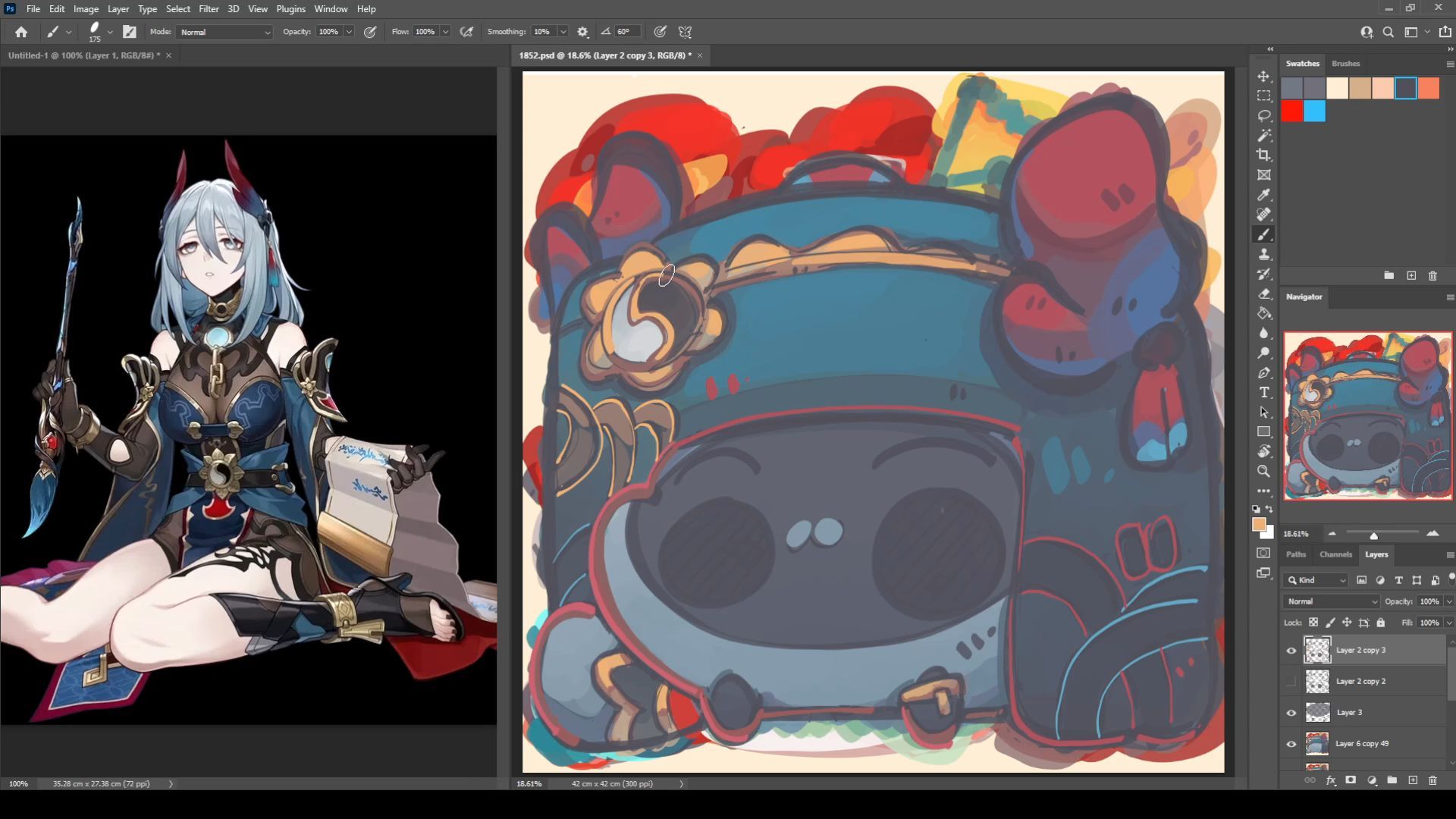Screen dimensions: 1456x819
Task: Expand the Smoothing dropdown arrow
Action: pos(563,32)
